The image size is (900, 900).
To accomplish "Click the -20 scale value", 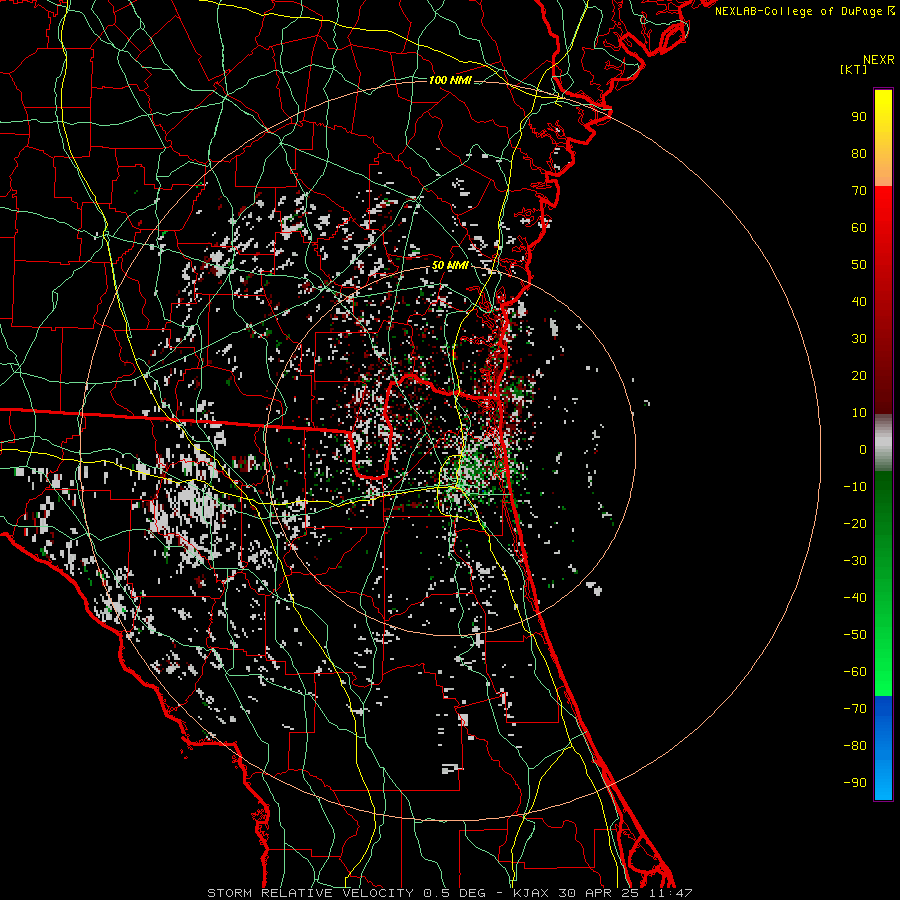I will pos(855,523).
